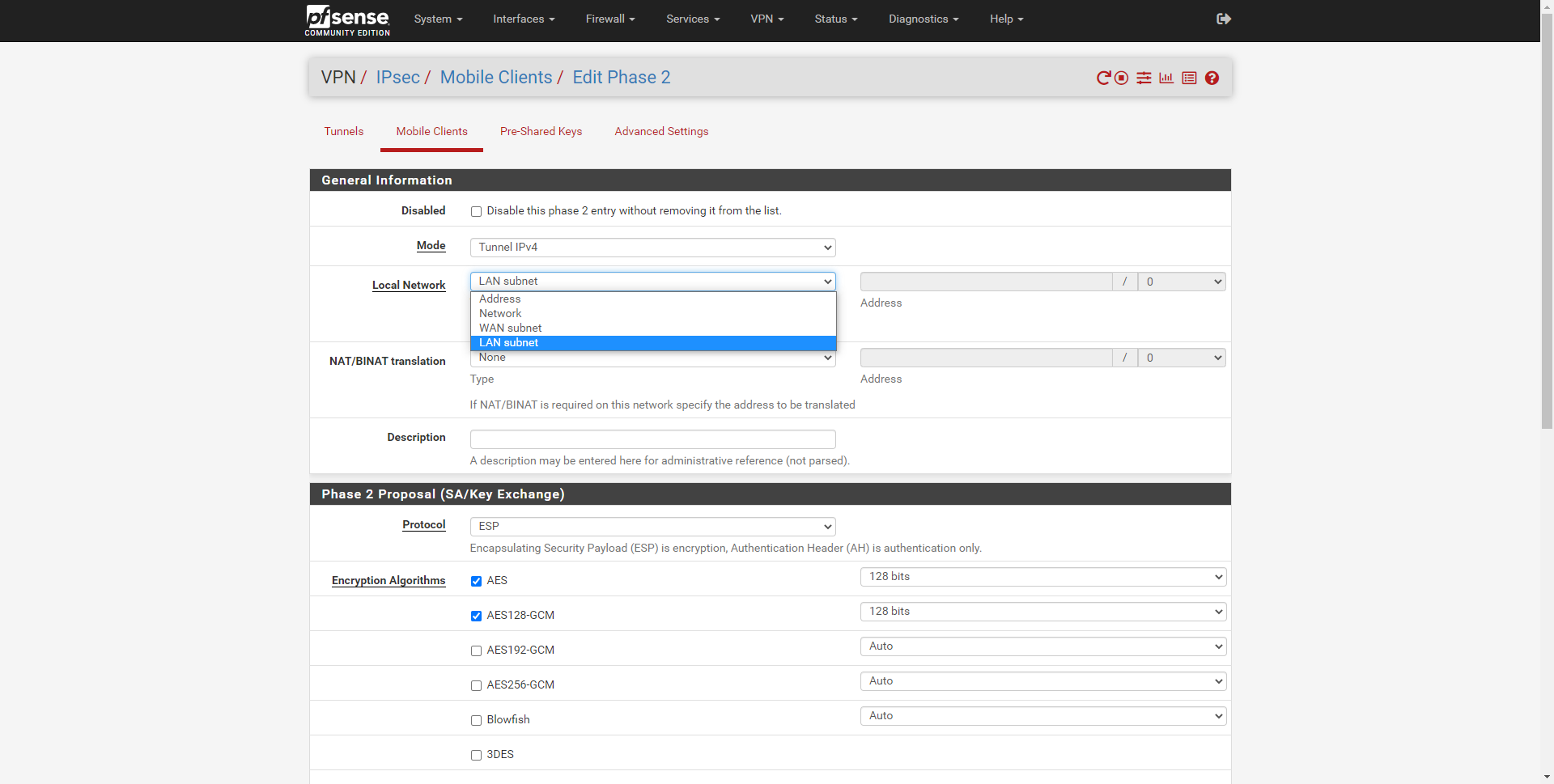Expand the AES key length 128 bits dropdown
Screen dimensions: 1554x784
[x=1042, y=577]
